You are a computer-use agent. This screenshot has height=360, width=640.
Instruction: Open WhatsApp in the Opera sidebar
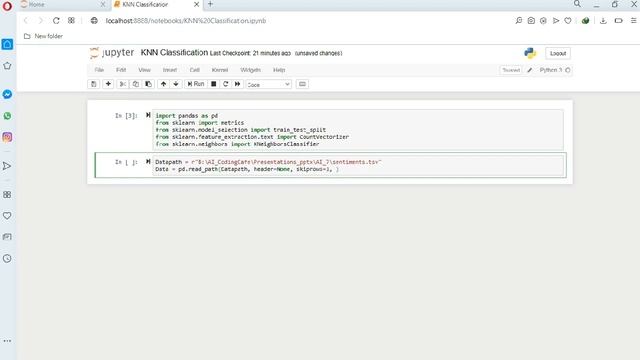(7, 116)
